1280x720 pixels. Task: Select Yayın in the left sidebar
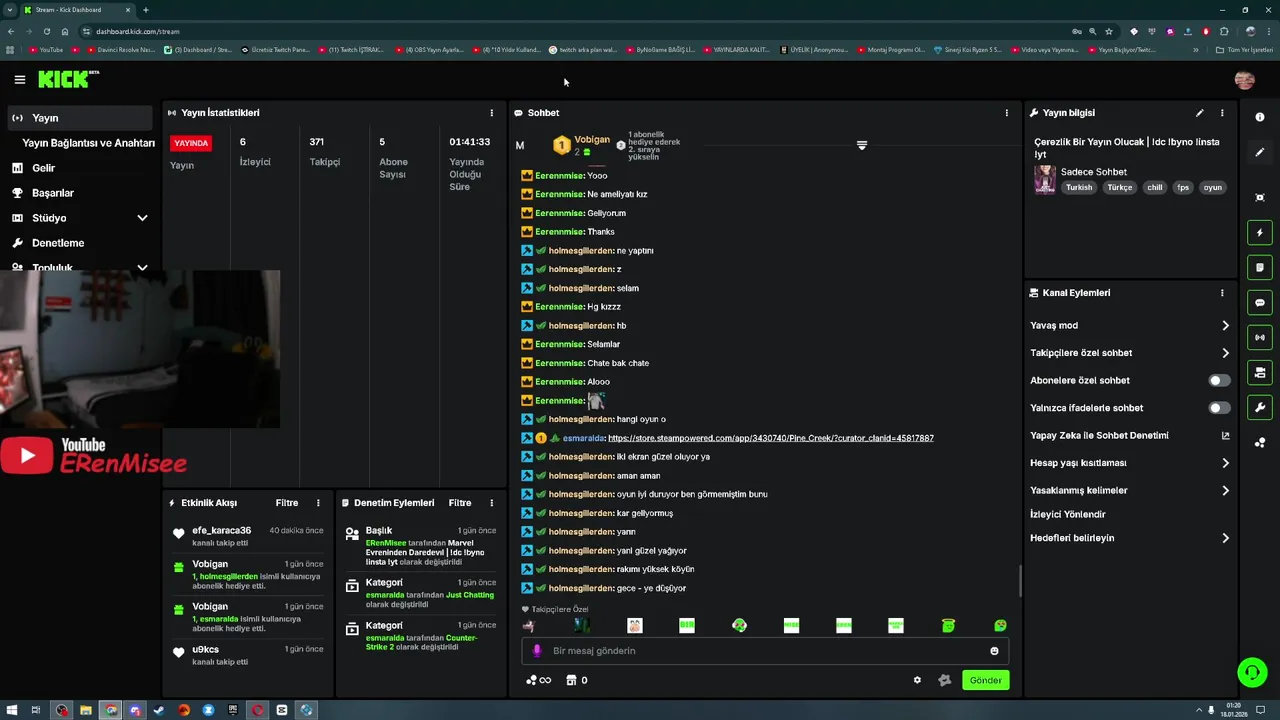(80, 118)
